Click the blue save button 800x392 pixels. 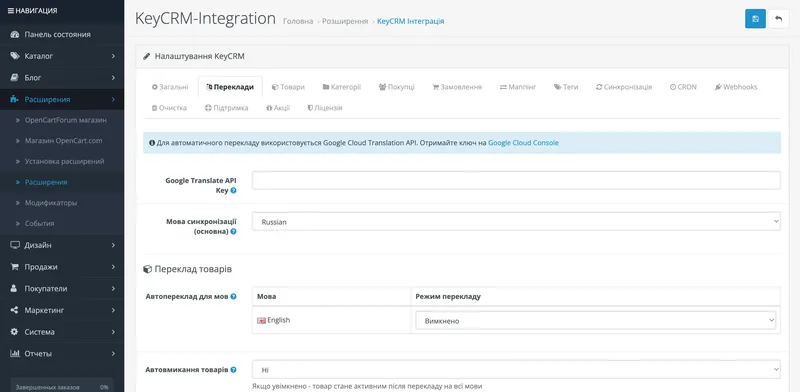point(755,19)
